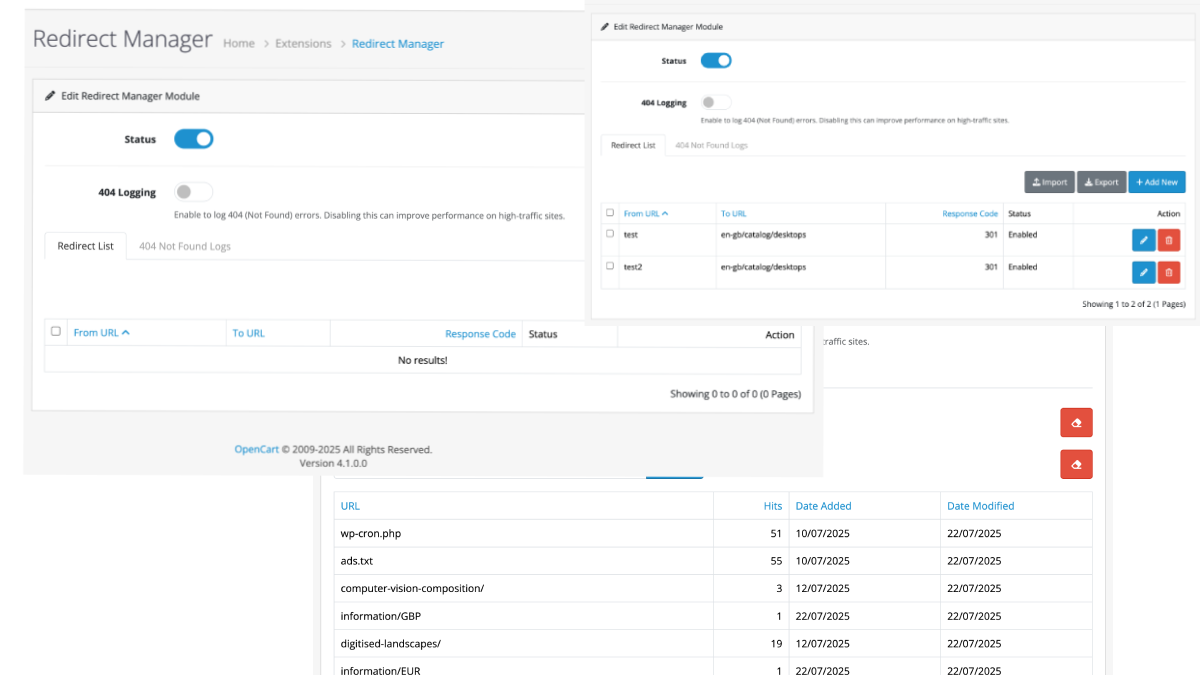Image resolution: width=1200 pixels, height=675 pixels.
Task: Delete the test2 redirect with the red trash button
Action: (x=1169, y=272)
